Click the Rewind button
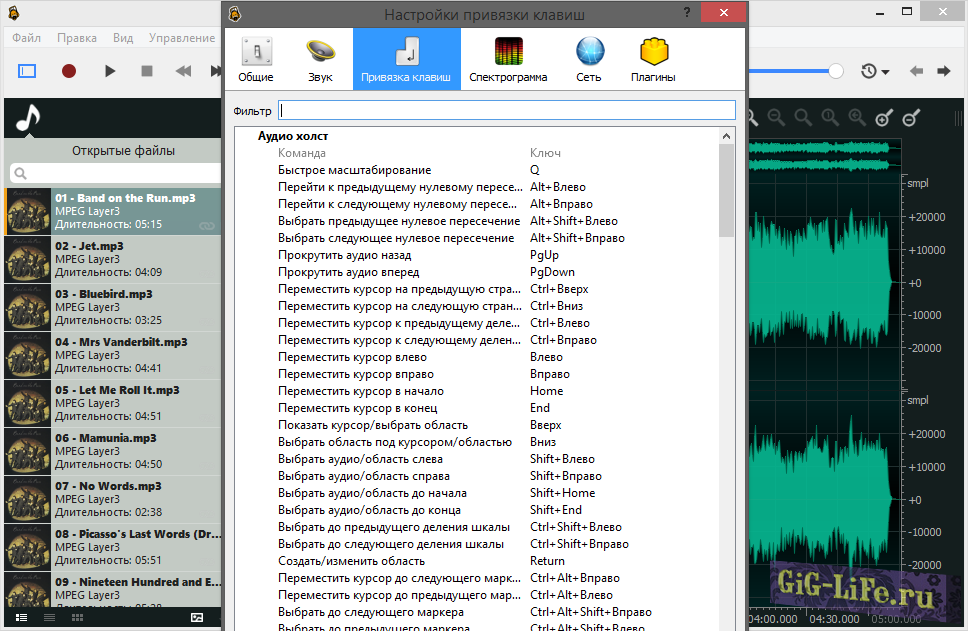The width and height of the screenshot is (968, 631). pos(183,71)
